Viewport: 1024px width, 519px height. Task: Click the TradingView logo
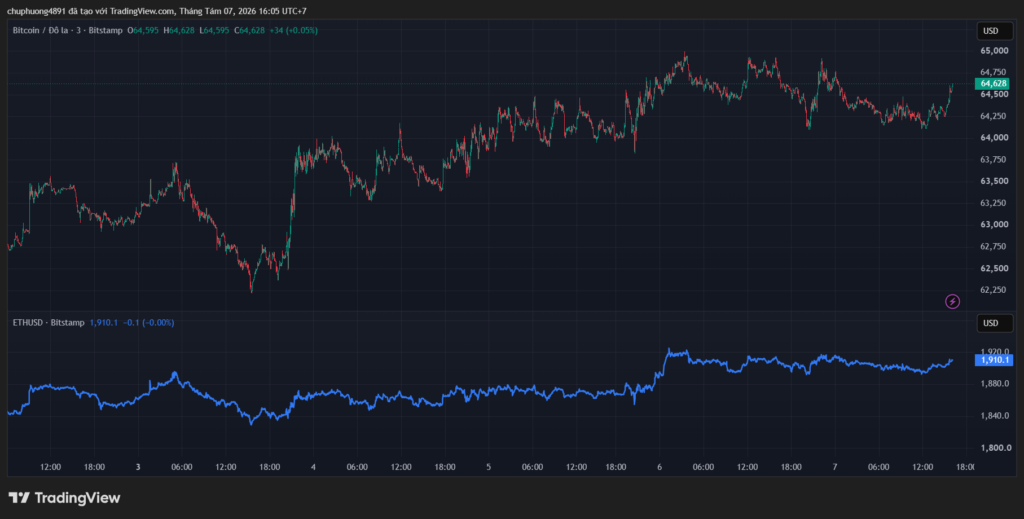coord(65,497)
